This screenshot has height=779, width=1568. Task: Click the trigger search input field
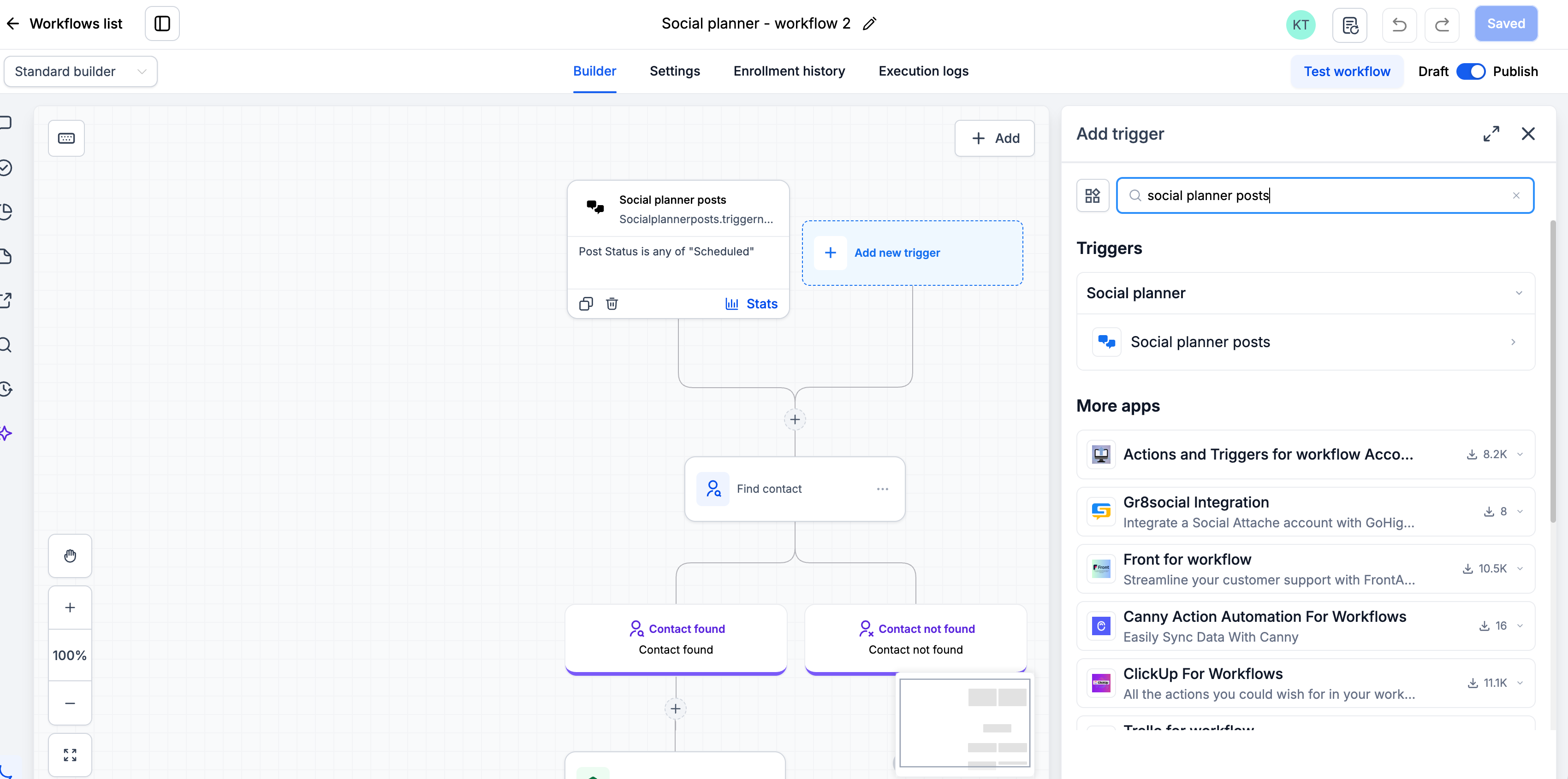point(1324,195)
